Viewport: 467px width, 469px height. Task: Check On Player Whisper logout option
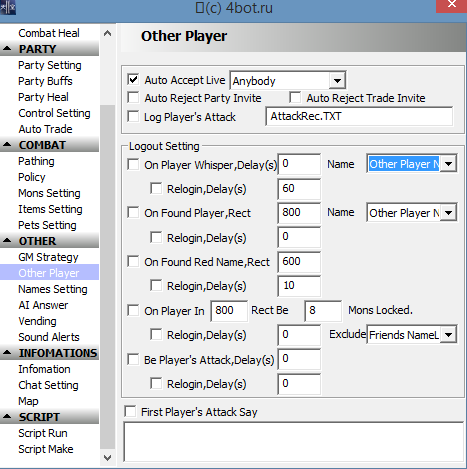(133, 164)
